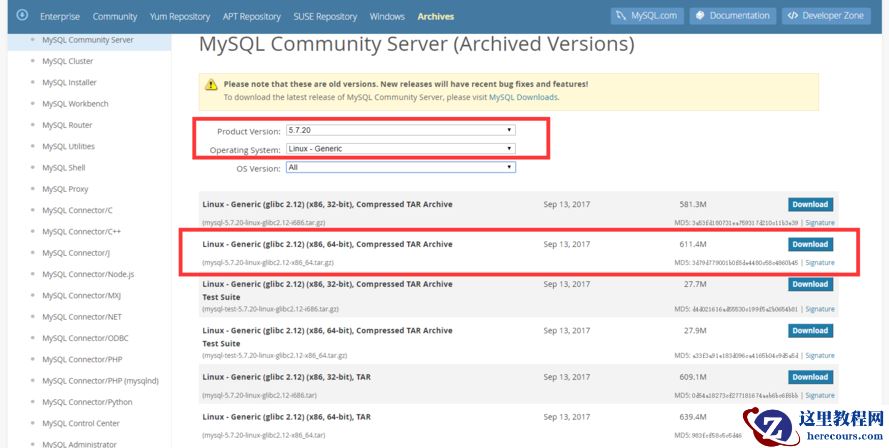Follow the MySQL Downloads link in notice

tap(523, 97)
